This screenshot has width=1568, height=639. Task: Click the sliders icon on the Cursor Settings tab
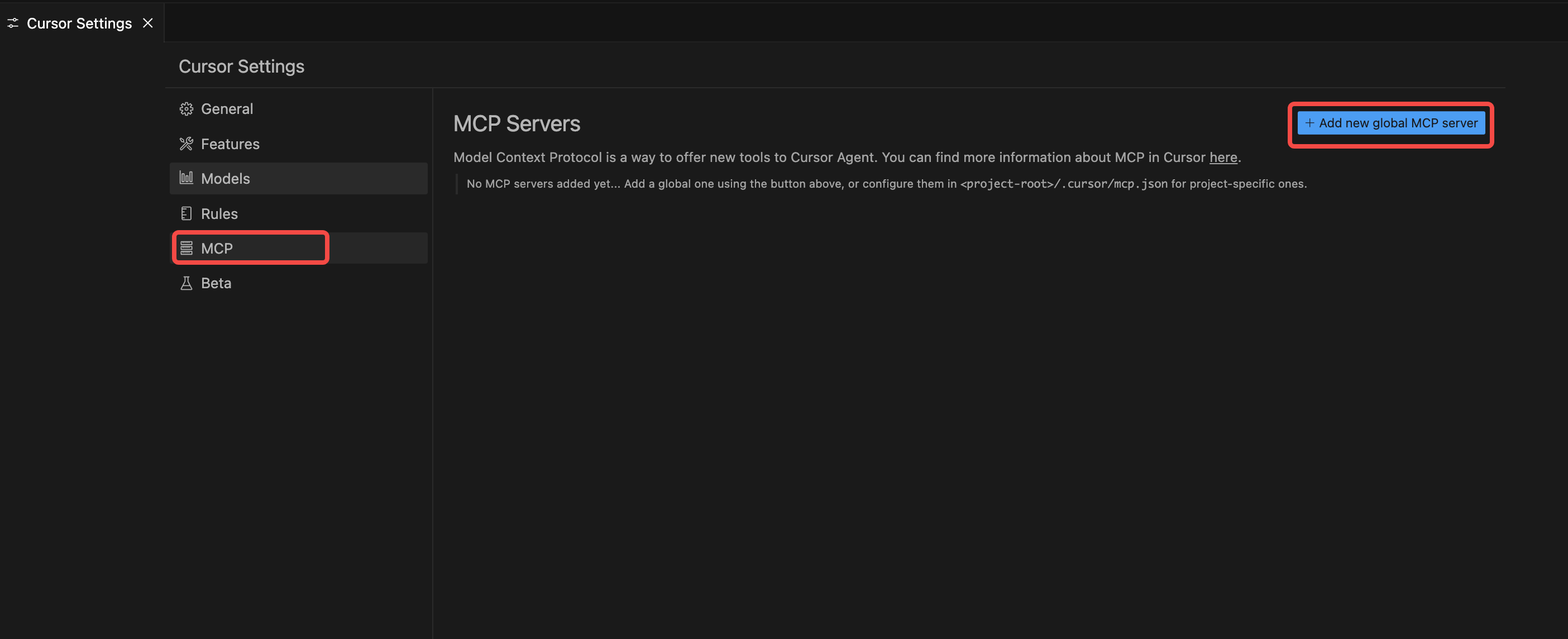click(x=13, y=23)
